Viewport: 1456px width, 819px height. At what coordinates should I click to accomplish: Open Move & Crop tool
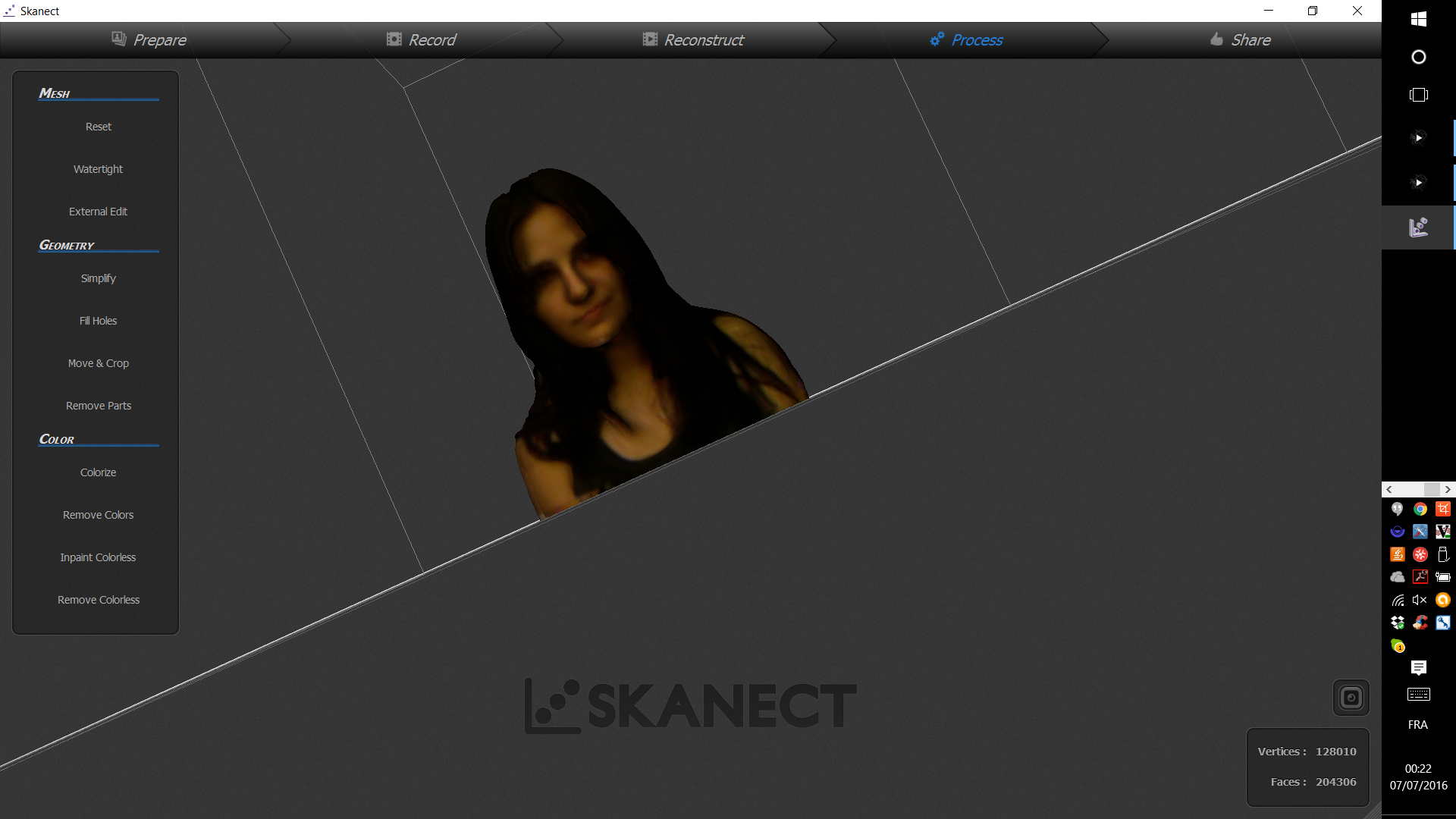click(98, 363)
